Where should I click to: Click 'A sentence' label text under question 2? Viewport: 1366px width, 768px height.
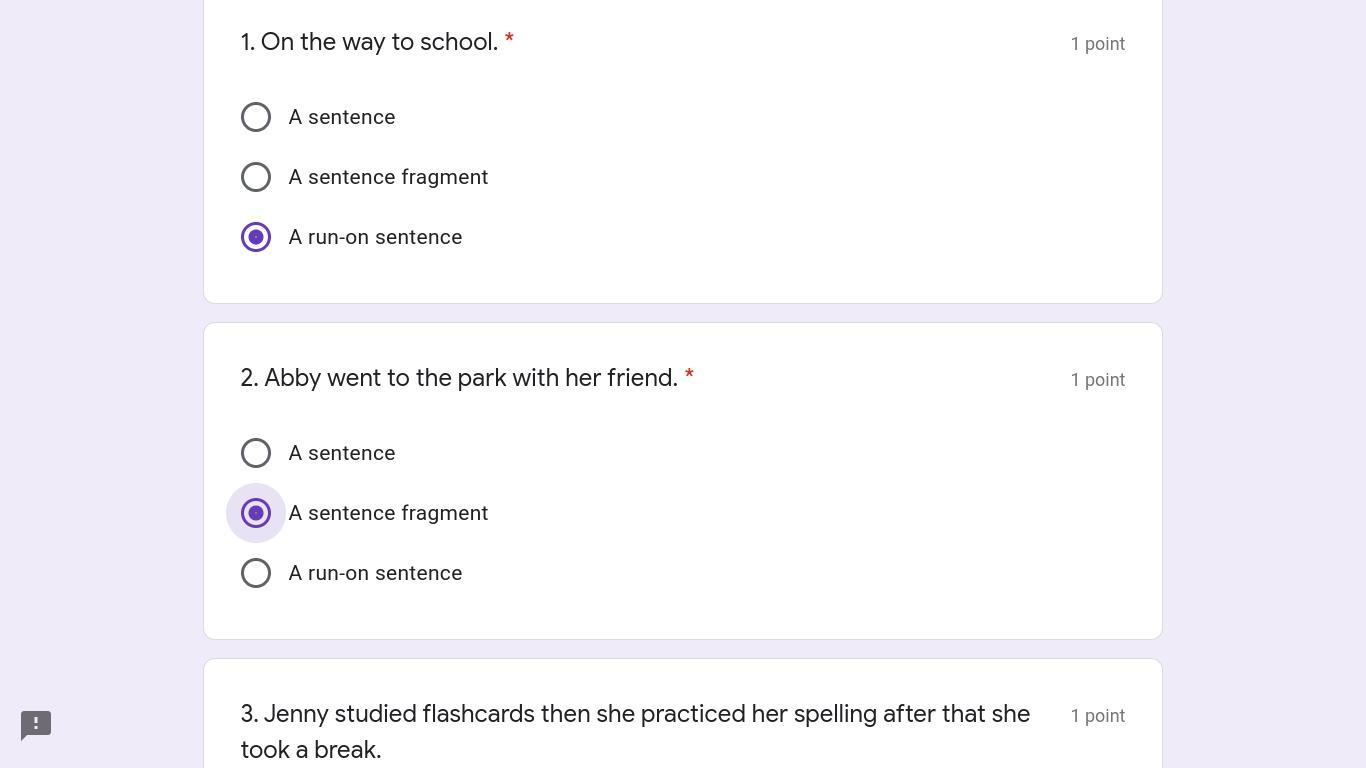coord(342,453)
